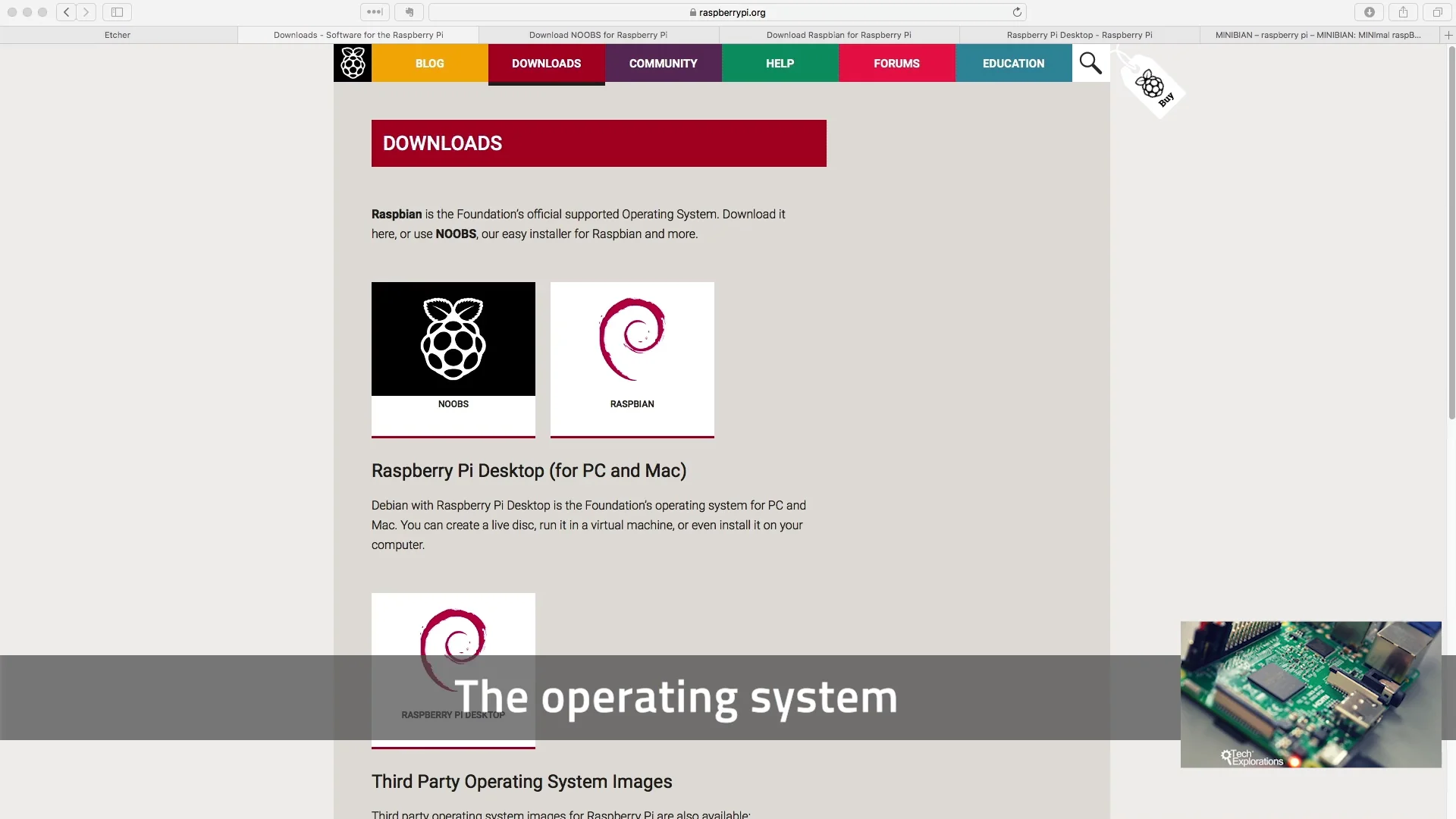
Task: Click Safari's back arrow button
Action: [67, 12]
